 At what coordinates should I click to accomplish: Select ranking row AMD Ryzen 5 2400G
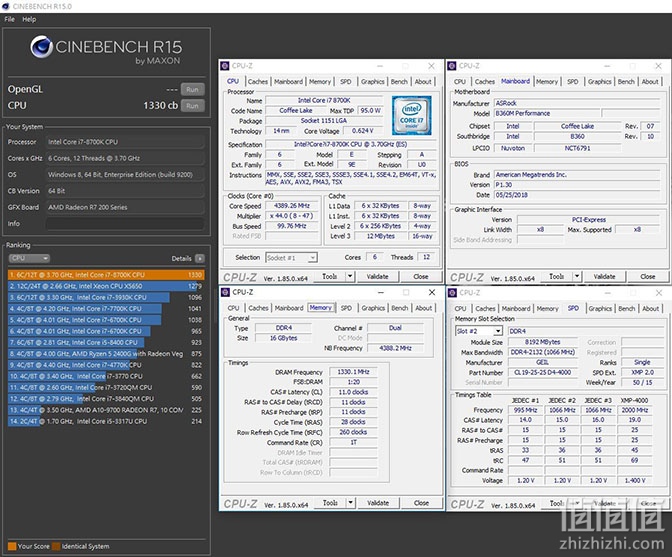(106, 354)
